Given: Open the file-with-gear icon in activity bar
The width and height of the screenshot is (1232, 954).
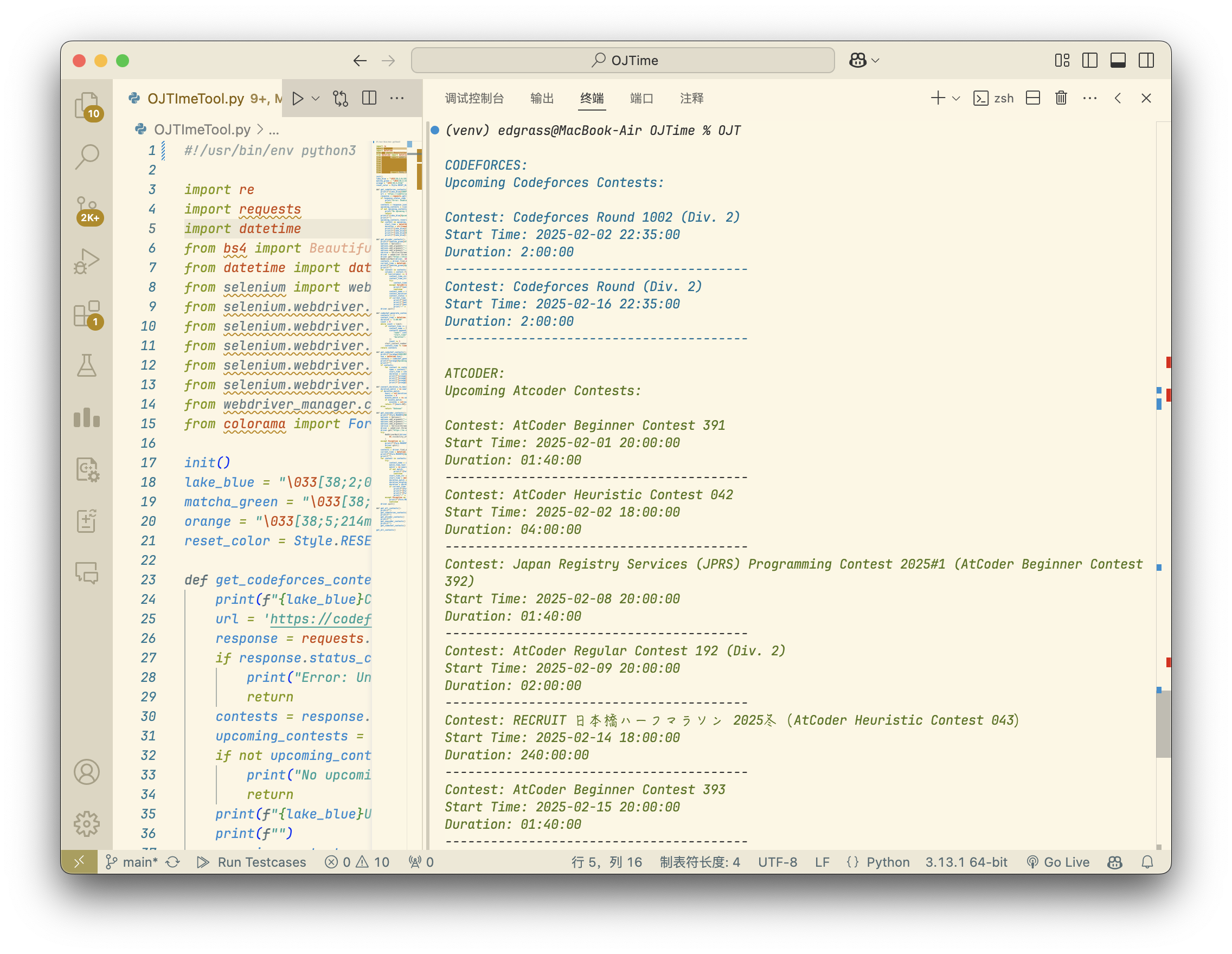Looking at the screenshot, I should (x=87, y=469).
